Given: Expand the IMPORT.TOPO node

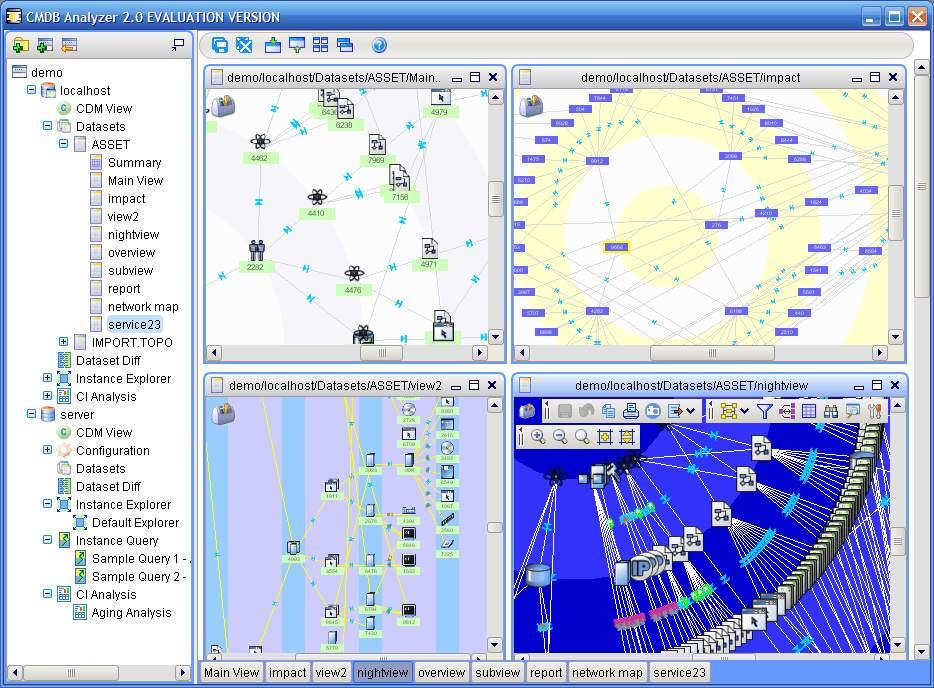Looking at the screenshot, I should (x=64, y=342).
